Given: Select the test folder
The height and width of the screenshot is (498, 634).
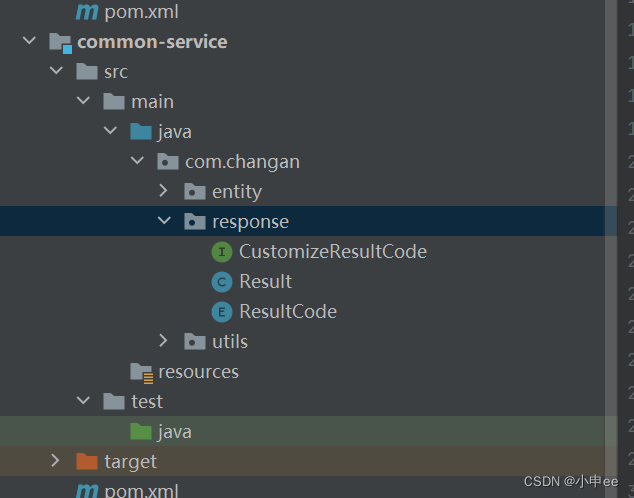Looking at the screenshot, I should (146, 401).
